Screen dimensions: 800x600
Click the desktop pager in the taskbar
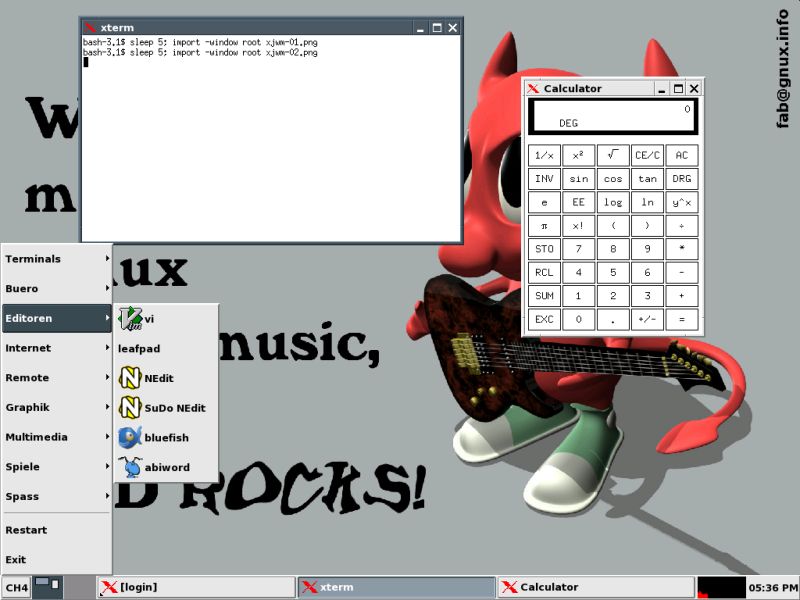click(x=47, y=587)
